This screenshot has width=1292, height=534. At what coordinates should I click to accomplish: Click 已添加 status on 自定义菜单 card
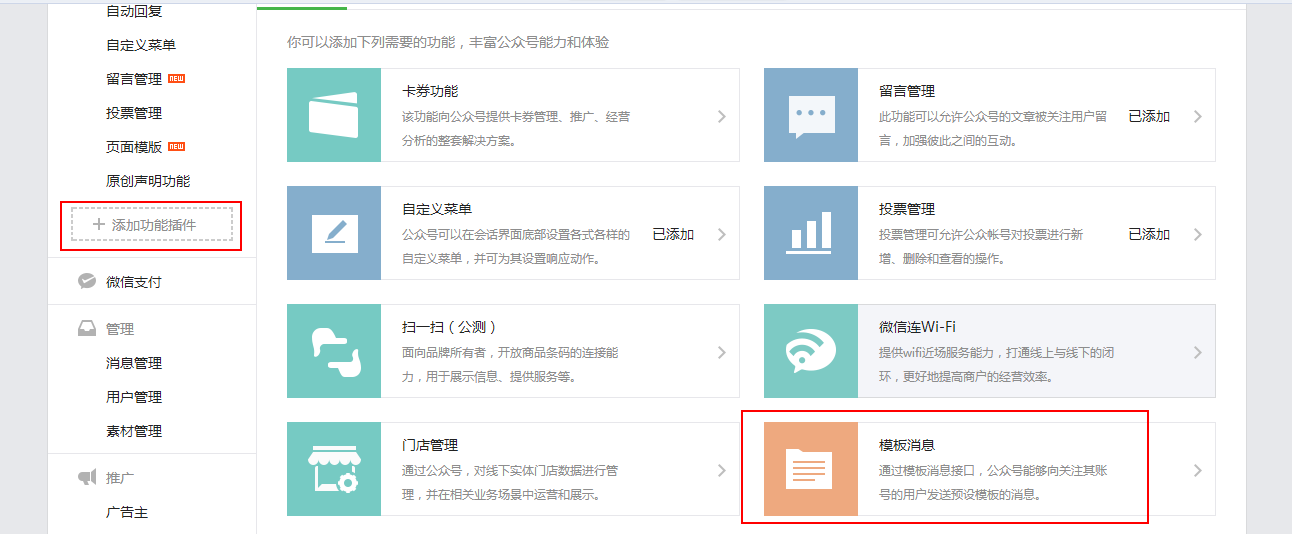[673, 234]
